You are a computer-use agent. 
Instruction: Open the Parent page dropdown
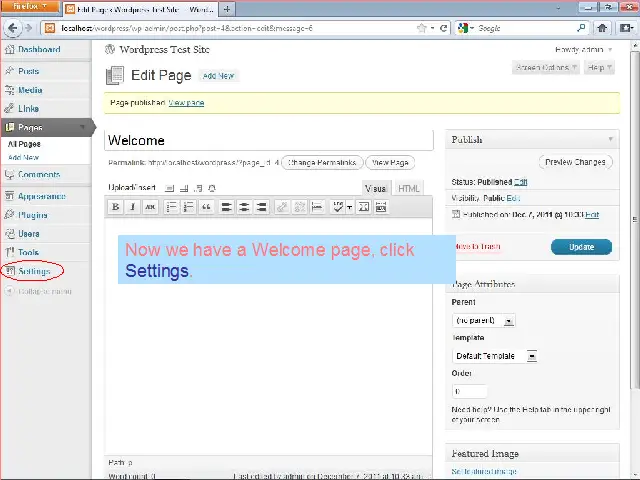point(484,321)
